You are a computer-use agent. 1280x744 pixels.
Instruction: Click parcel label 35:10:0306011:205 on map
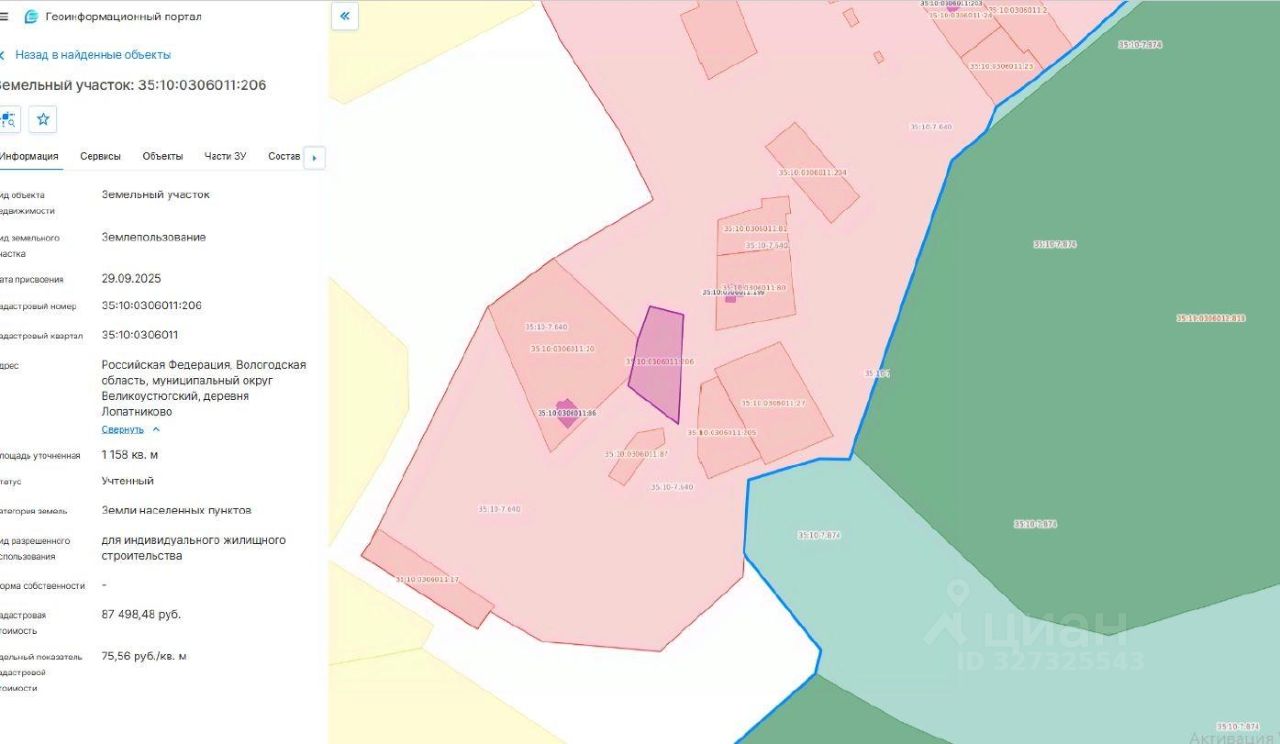click(722, 433)
